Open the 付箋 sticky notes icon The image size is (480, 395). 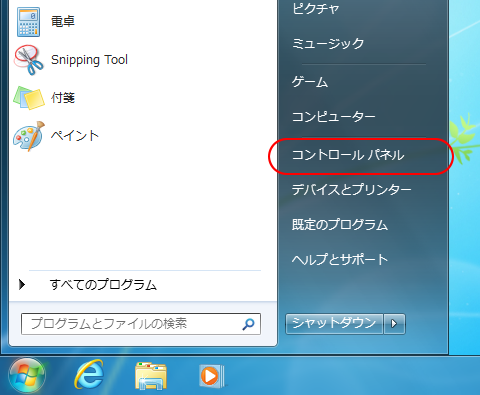[29, 98]
